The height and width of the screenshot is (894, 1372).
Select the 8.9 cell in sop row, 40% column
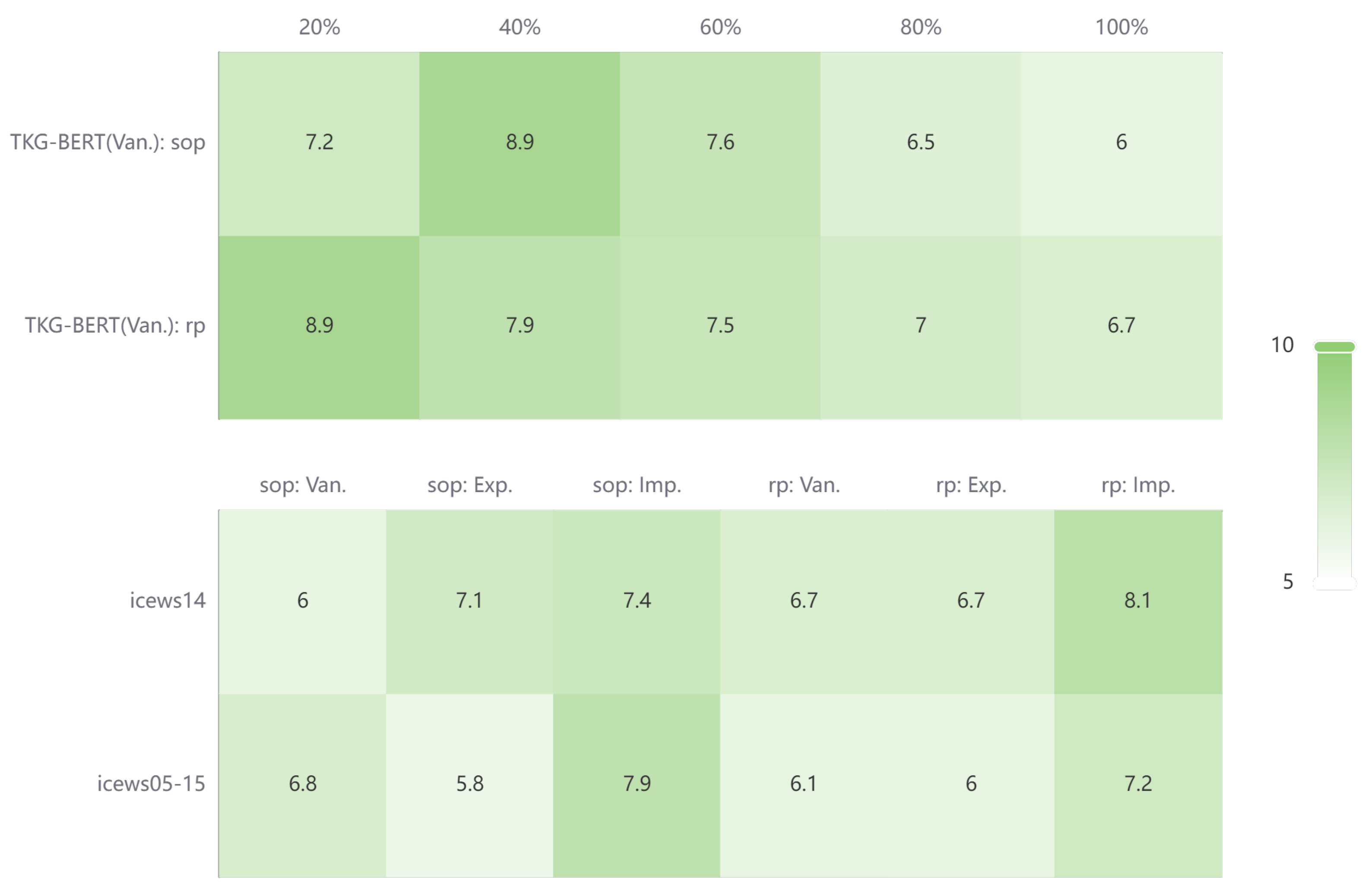(520, 143)
